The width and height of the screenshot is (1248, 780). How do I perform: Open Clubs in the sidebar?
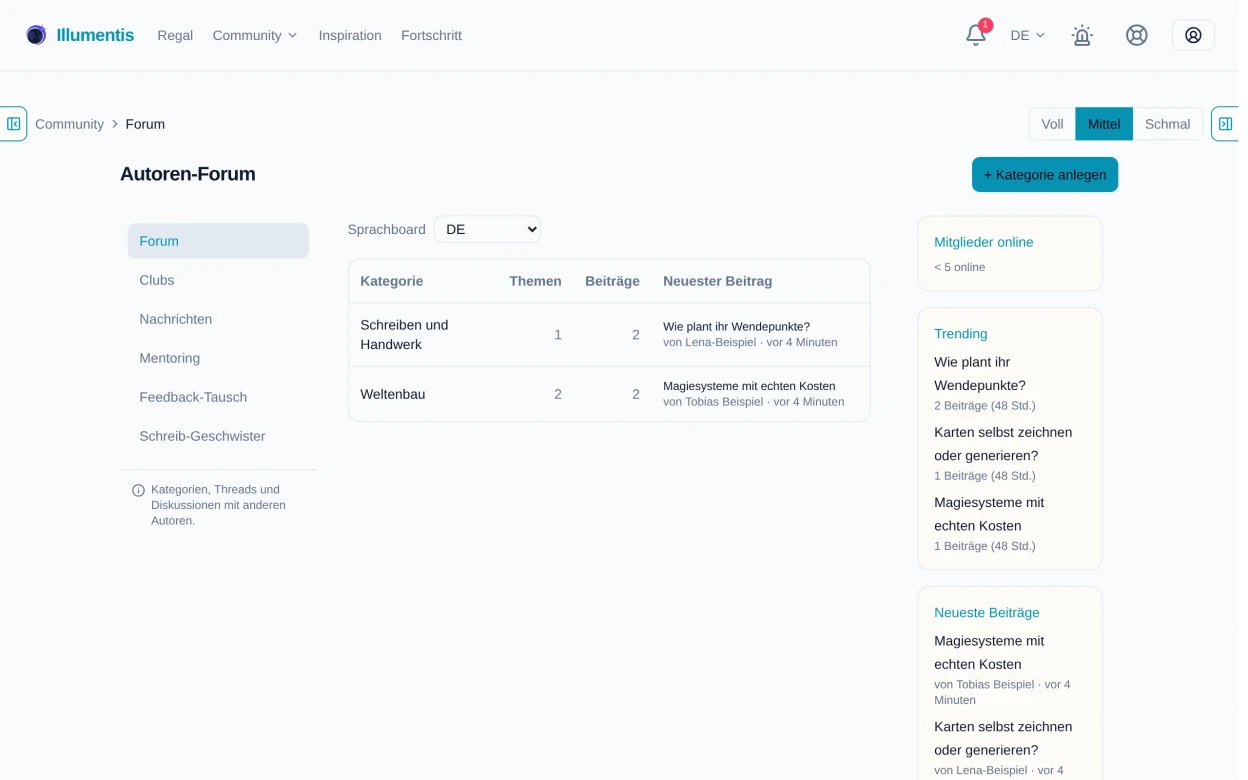(218, 280)
